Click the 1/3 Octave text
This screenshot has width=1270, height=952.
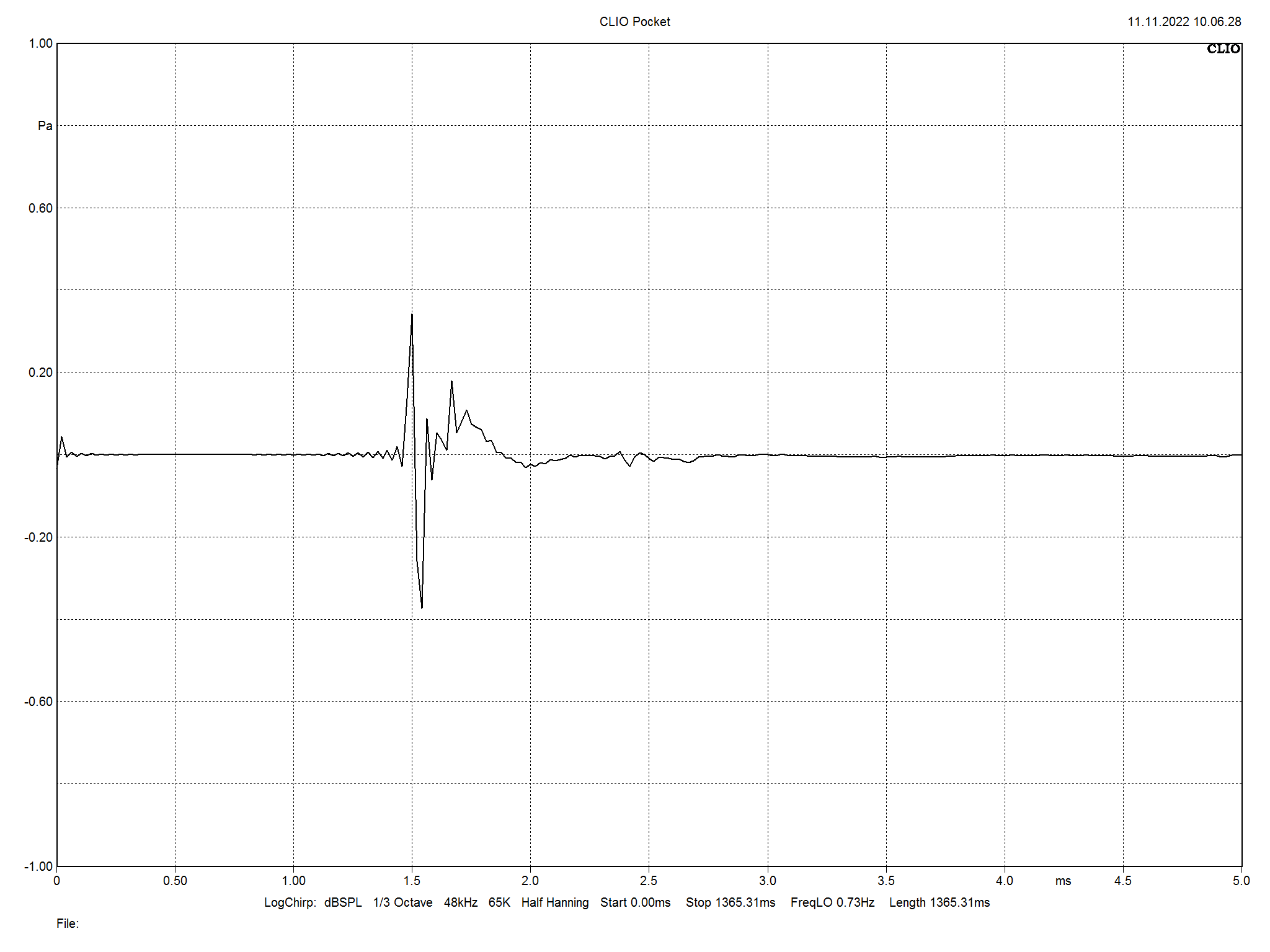pyautogui.click(x=402, y=902)
